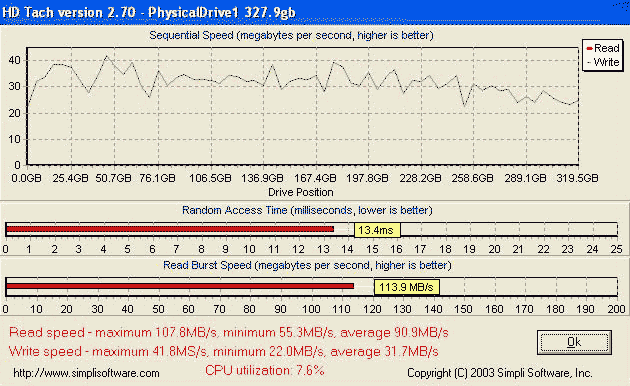
Task: Click the Ok button
Action: [x=574, y=342]
